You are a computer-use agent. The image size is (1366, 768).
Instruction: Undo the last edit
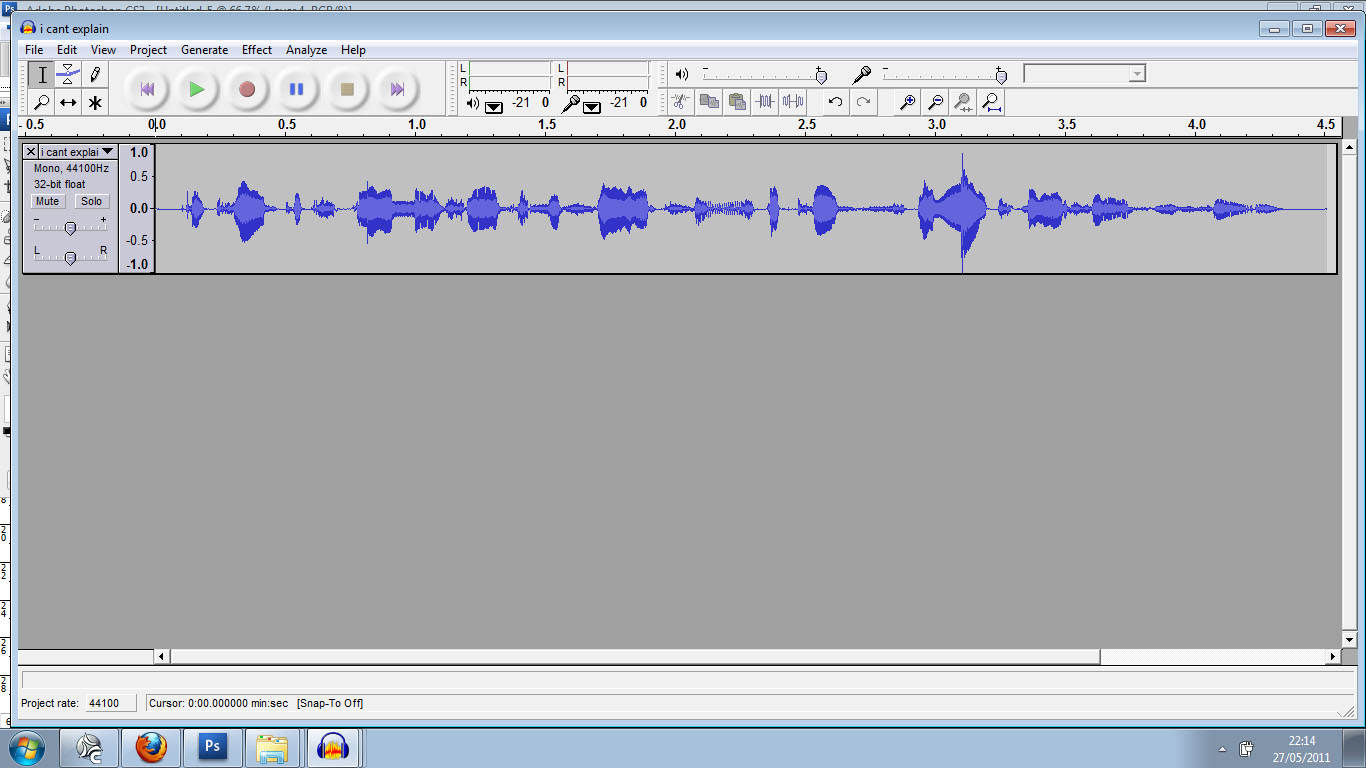835,102
